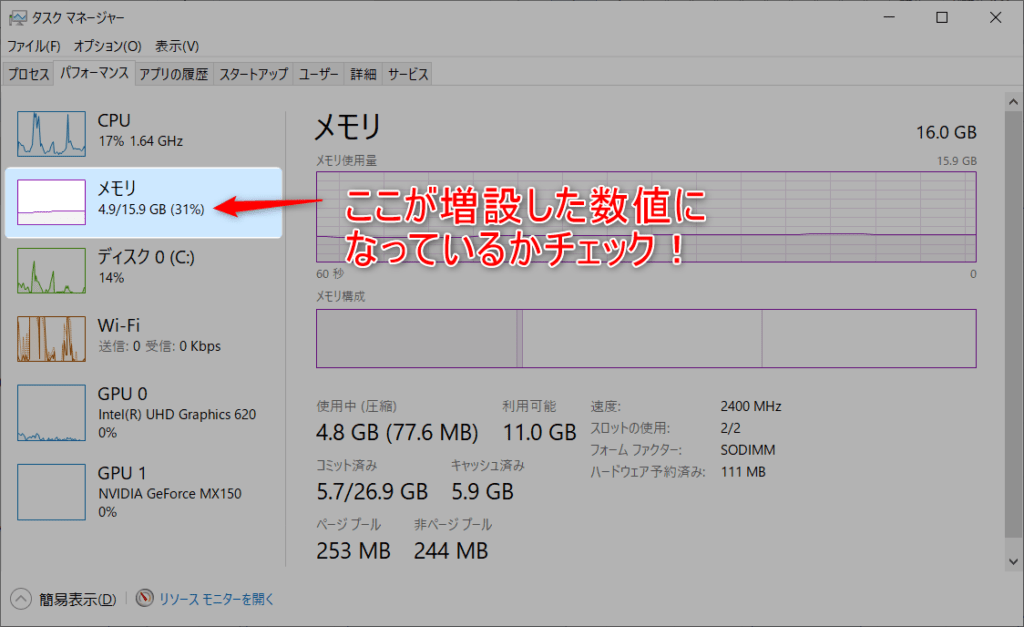Image resolution: width=1024 pixels, height=627 pixels.
Task: Click the vertical scrollbar thumb
Action: pyautogui.click(x=1013, y=324)
